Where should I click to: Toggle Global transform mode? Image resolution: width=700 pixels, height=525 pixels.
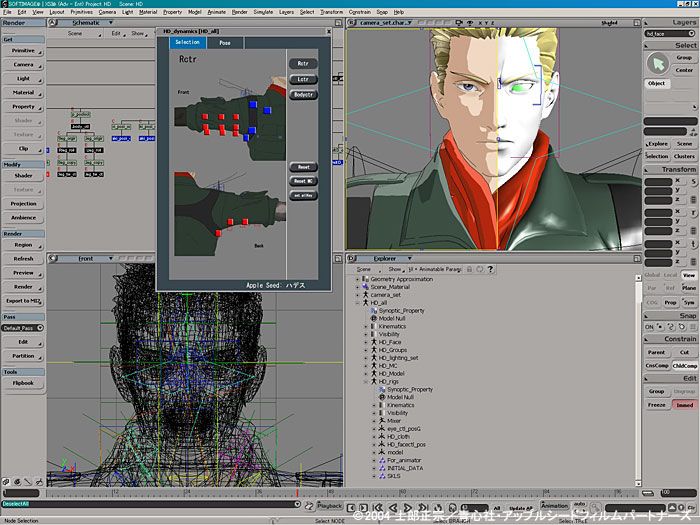point(652,275)
